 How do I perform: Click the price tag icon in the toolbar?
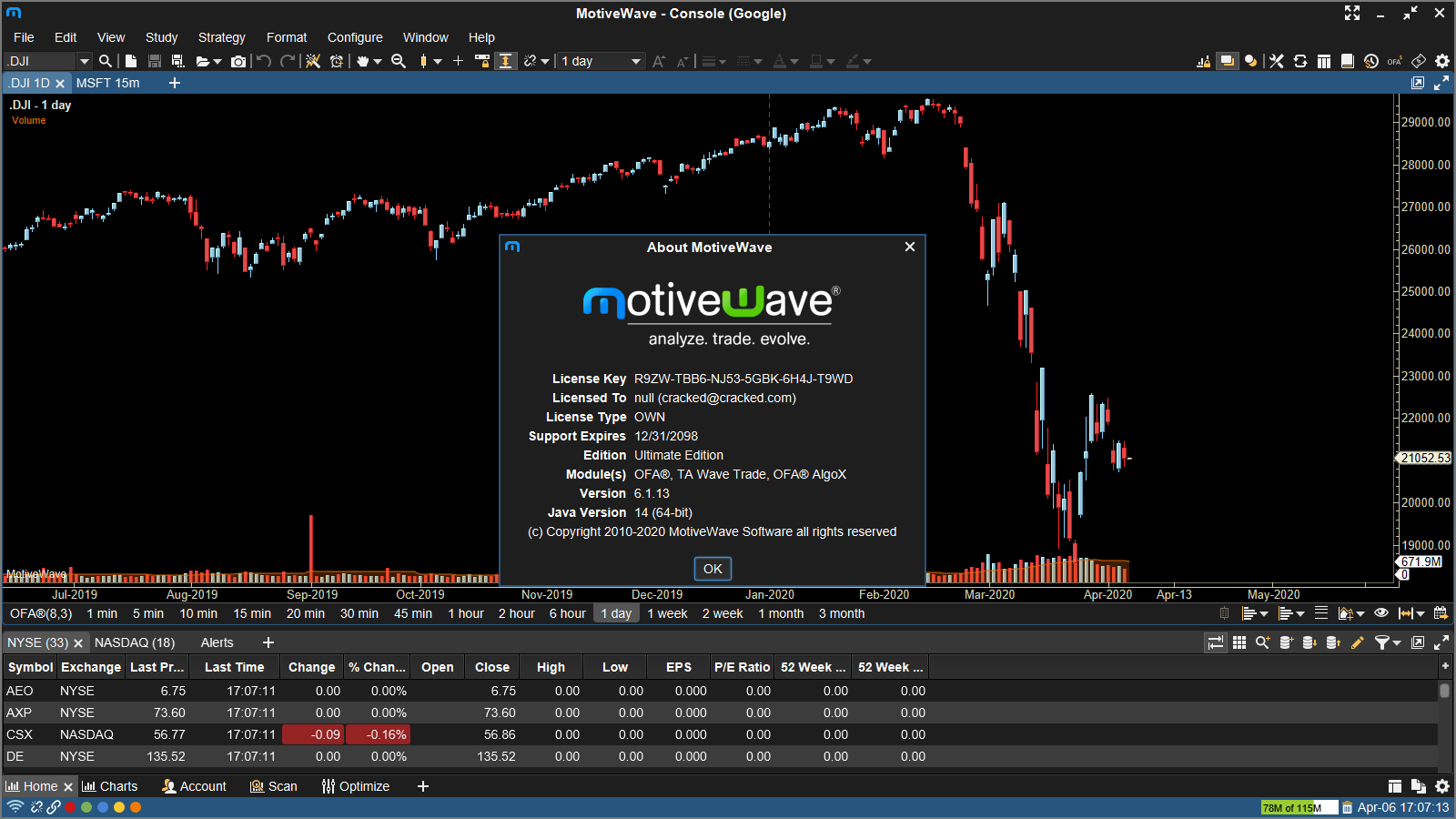[x=1419, y=61]
